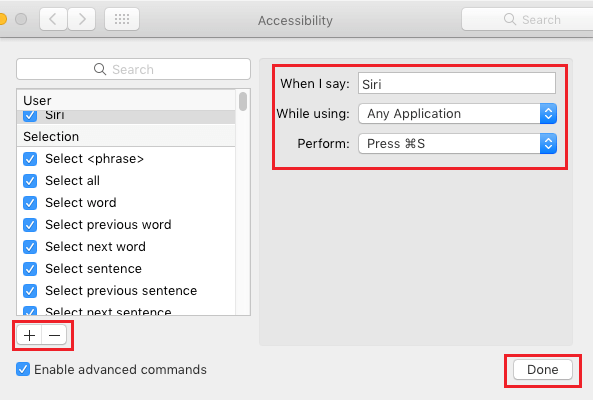Remove selected command with minus button
593x400 pixels.
coord(54,335)
